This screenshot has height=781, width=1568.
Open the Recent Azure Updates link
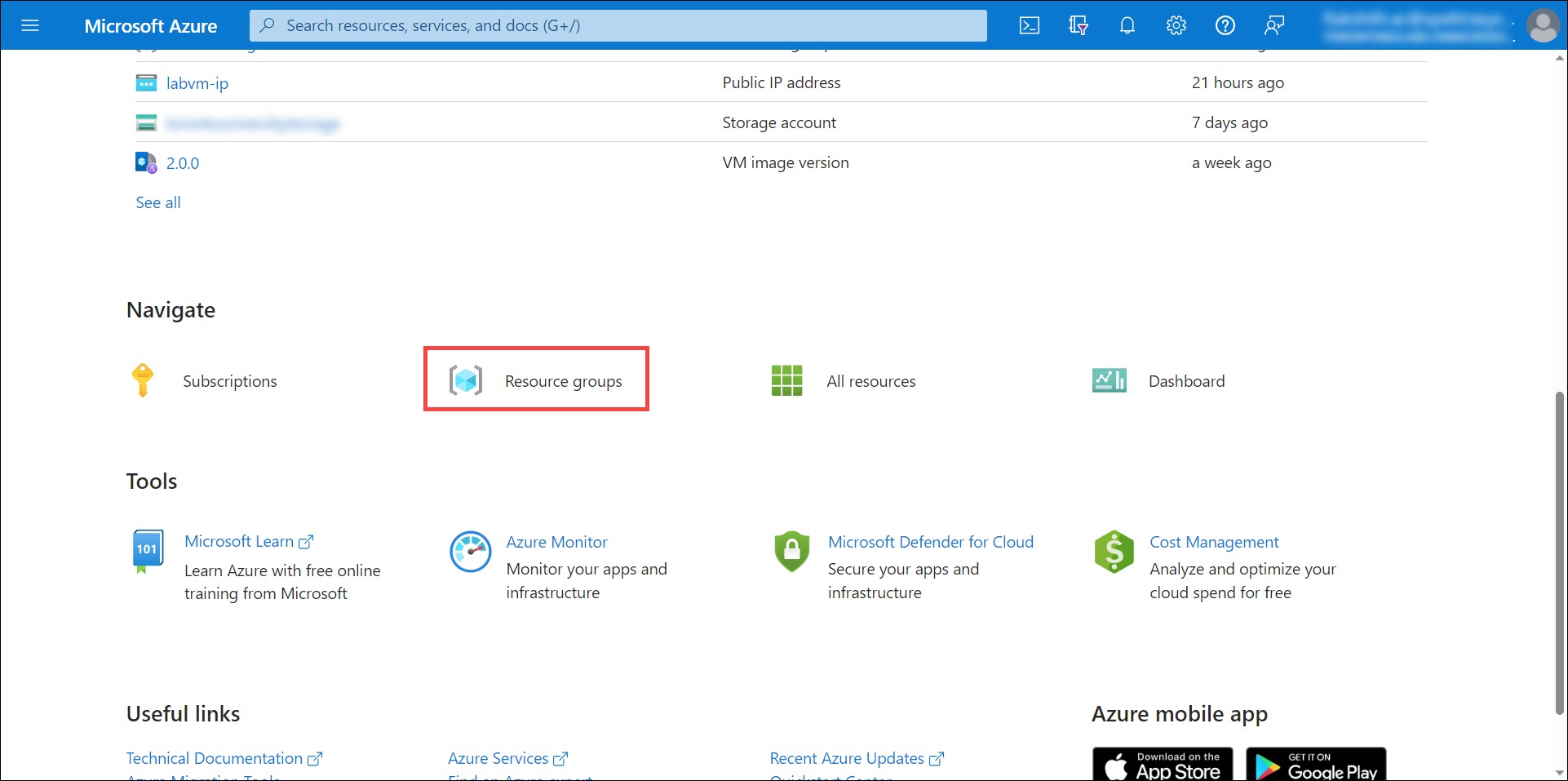pos(848,759)
